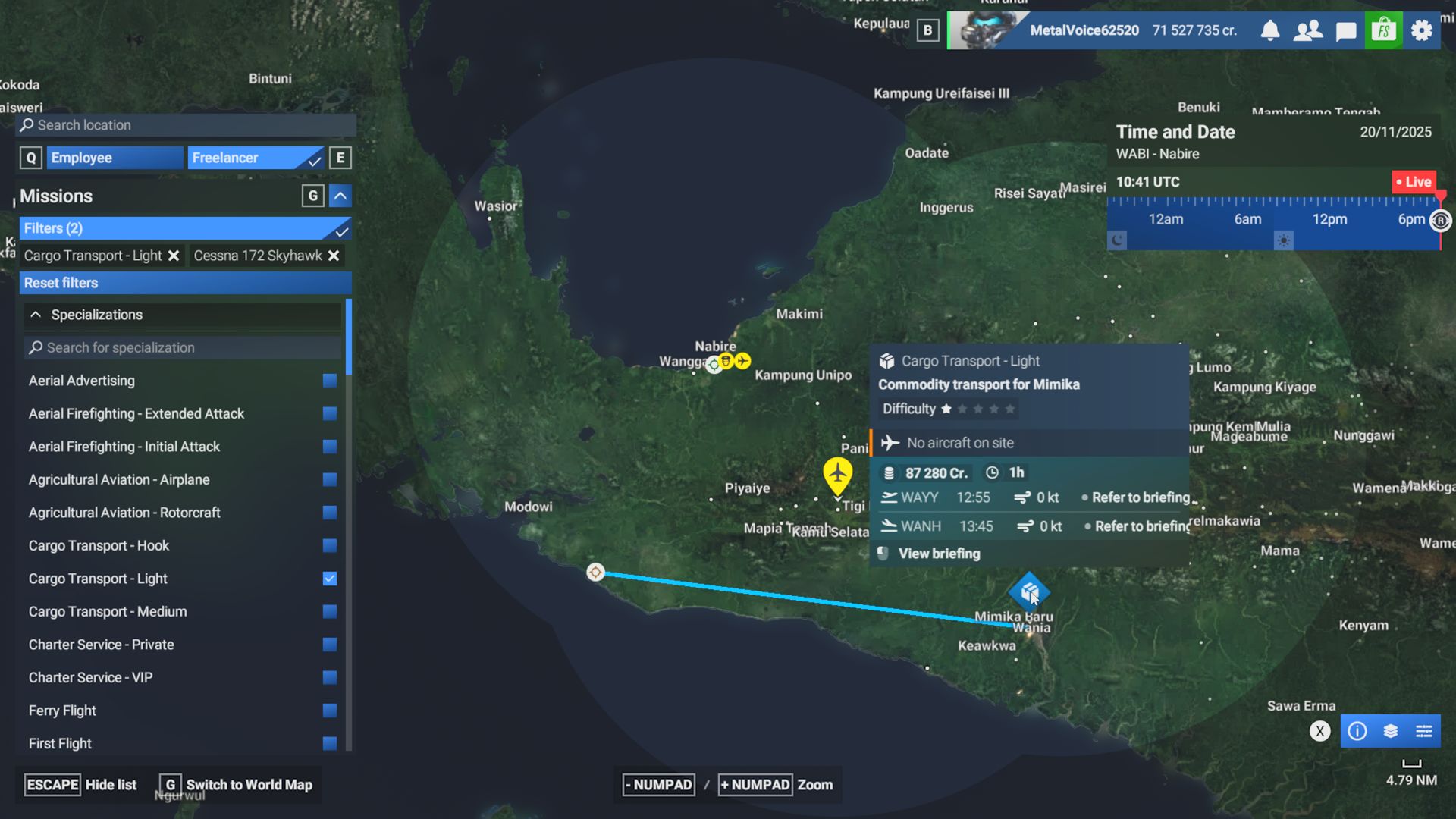
Task: Switch to the Employee tab
Action: coord(114,158)
